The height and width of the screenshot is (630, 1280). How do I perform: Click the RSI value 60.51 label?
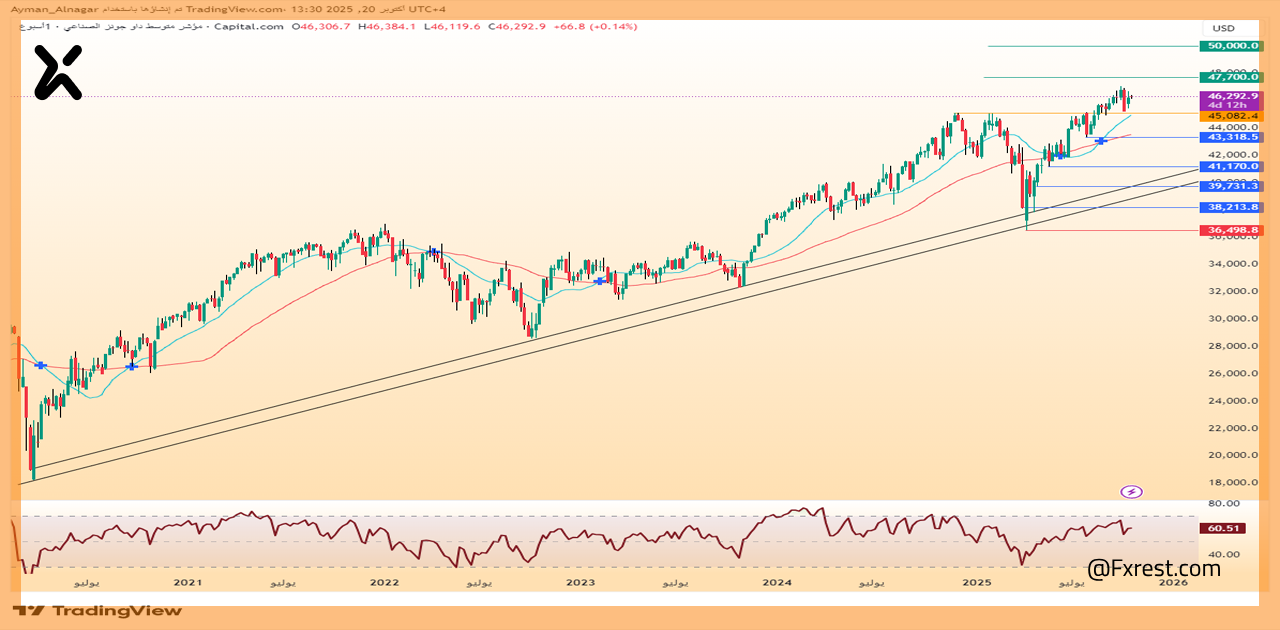pos(1224,528)
